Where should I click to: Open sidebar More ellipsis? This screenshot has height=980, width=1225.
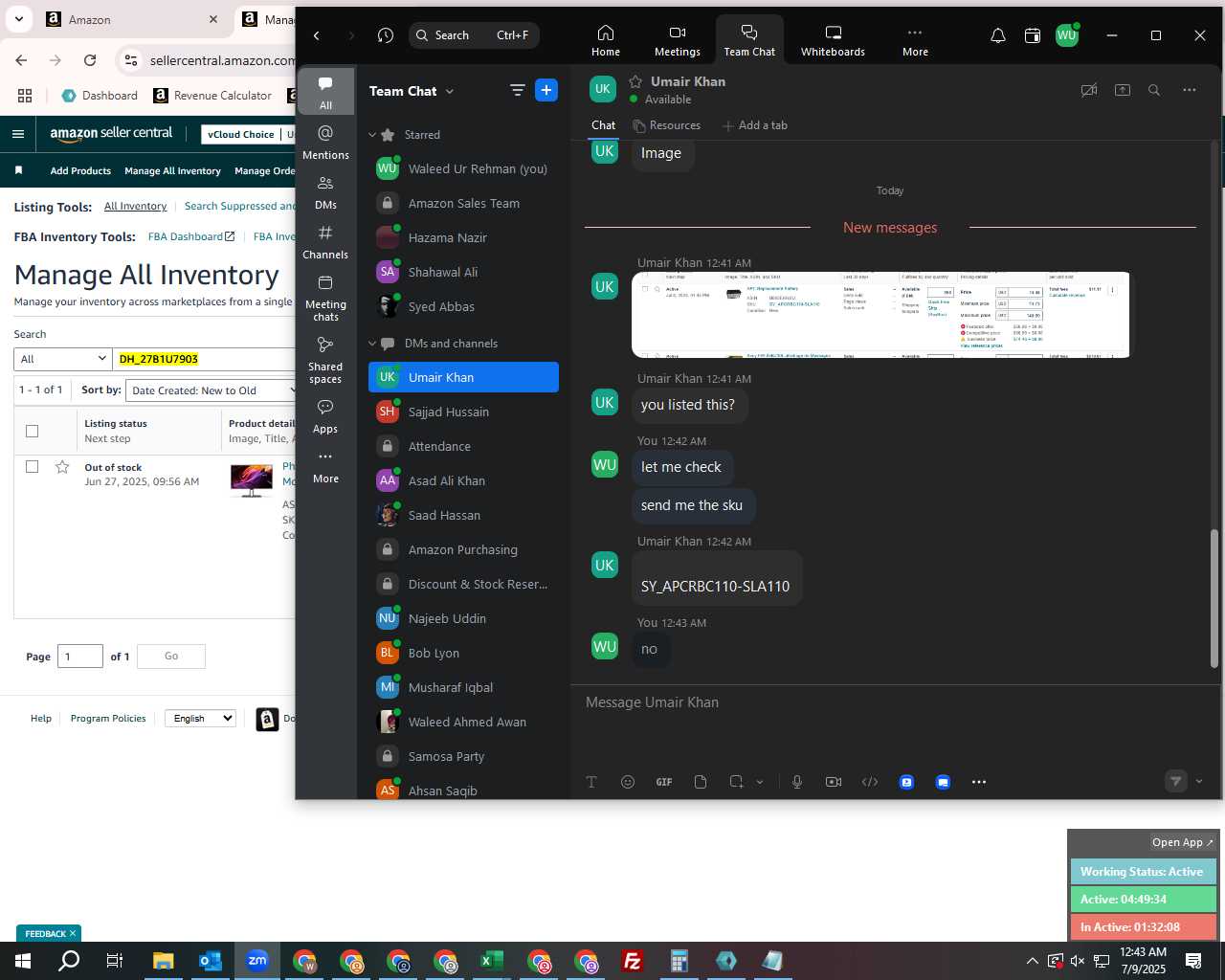pyautogui.click(x=325, y=466)
